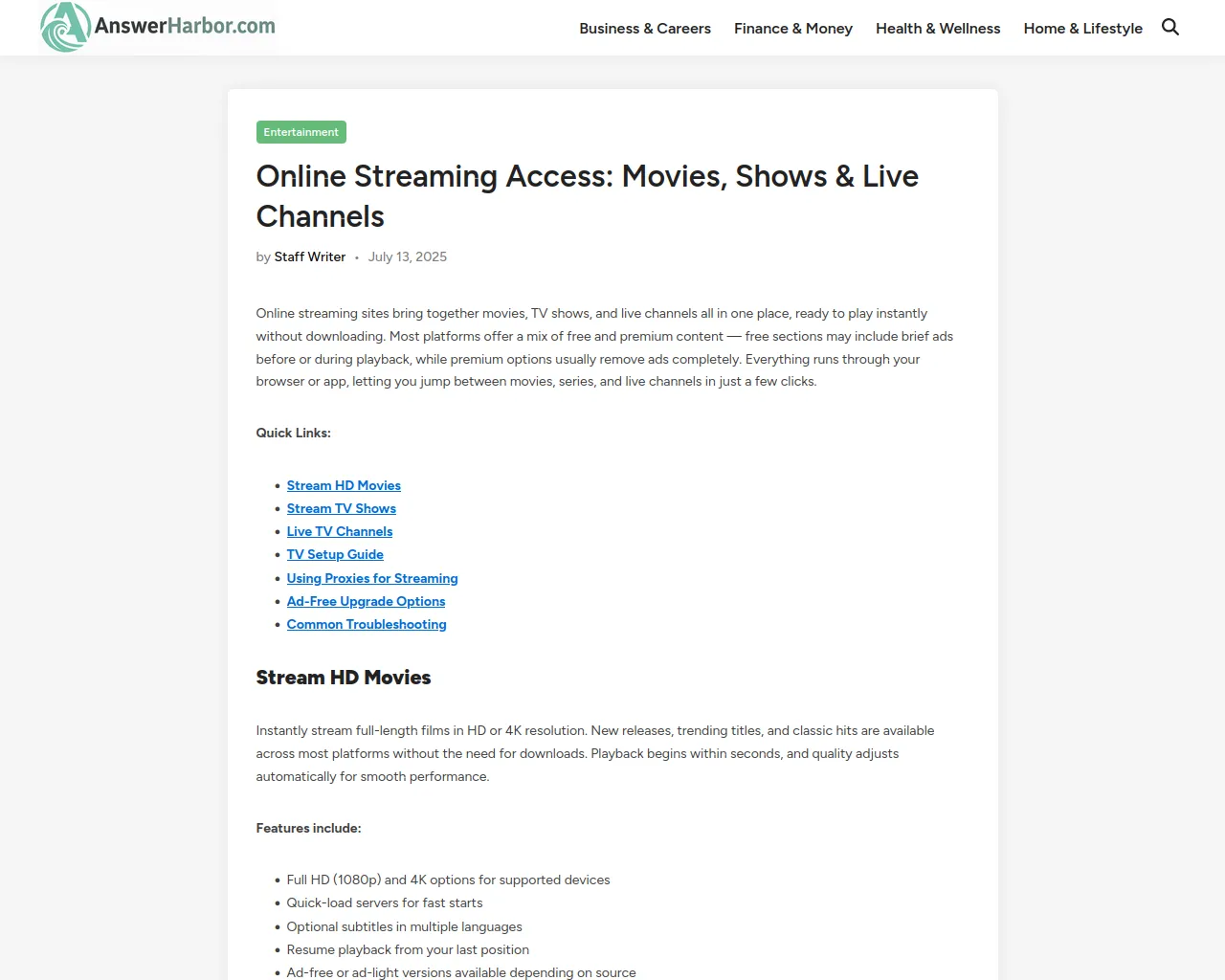The height and width of the screenshot is (980, 1225).
Task: Click the July 13, 2025 publish date
Action: pyautogui.click(x=407, y=256)
